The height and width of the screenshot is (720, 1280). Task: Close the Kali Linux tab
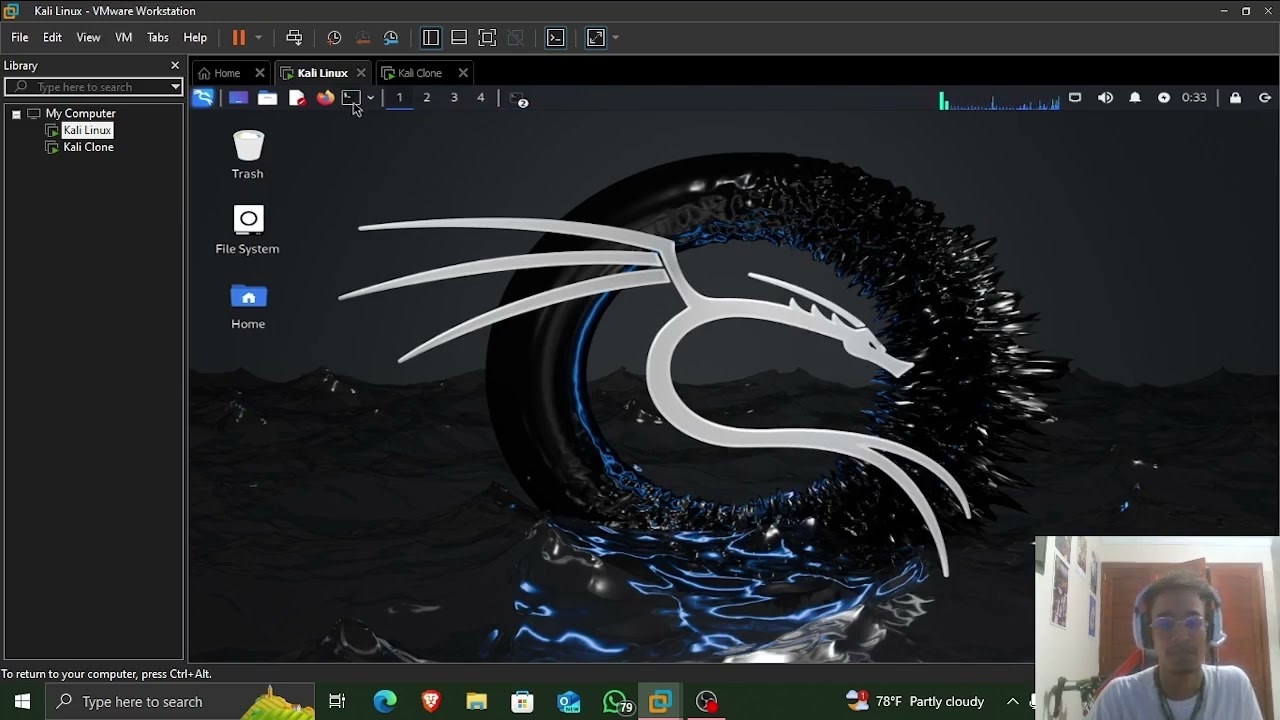coord(361,73)
